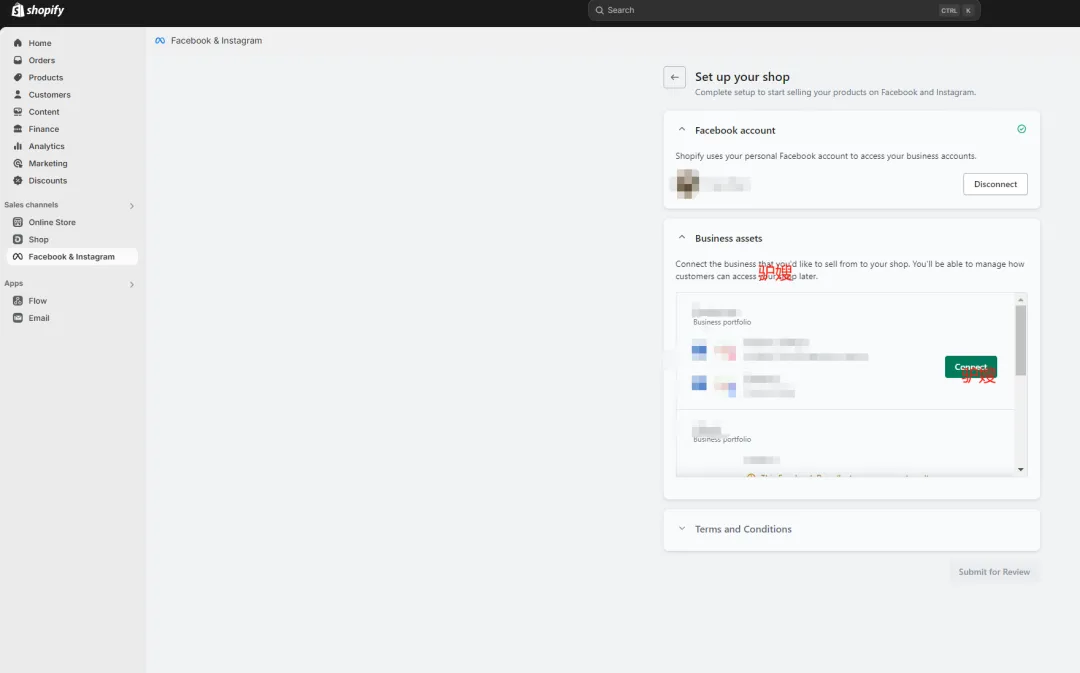Disconnect the Facebook account
1080x673 pixels.
(995, 184)
